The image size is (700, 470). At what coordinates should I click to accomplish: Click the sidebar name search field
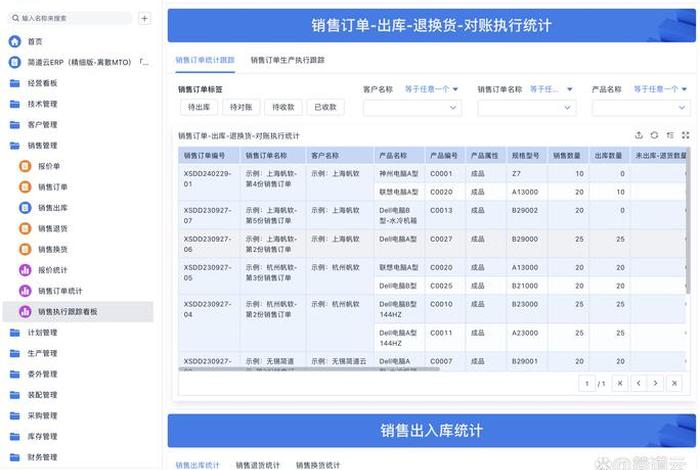71,18
